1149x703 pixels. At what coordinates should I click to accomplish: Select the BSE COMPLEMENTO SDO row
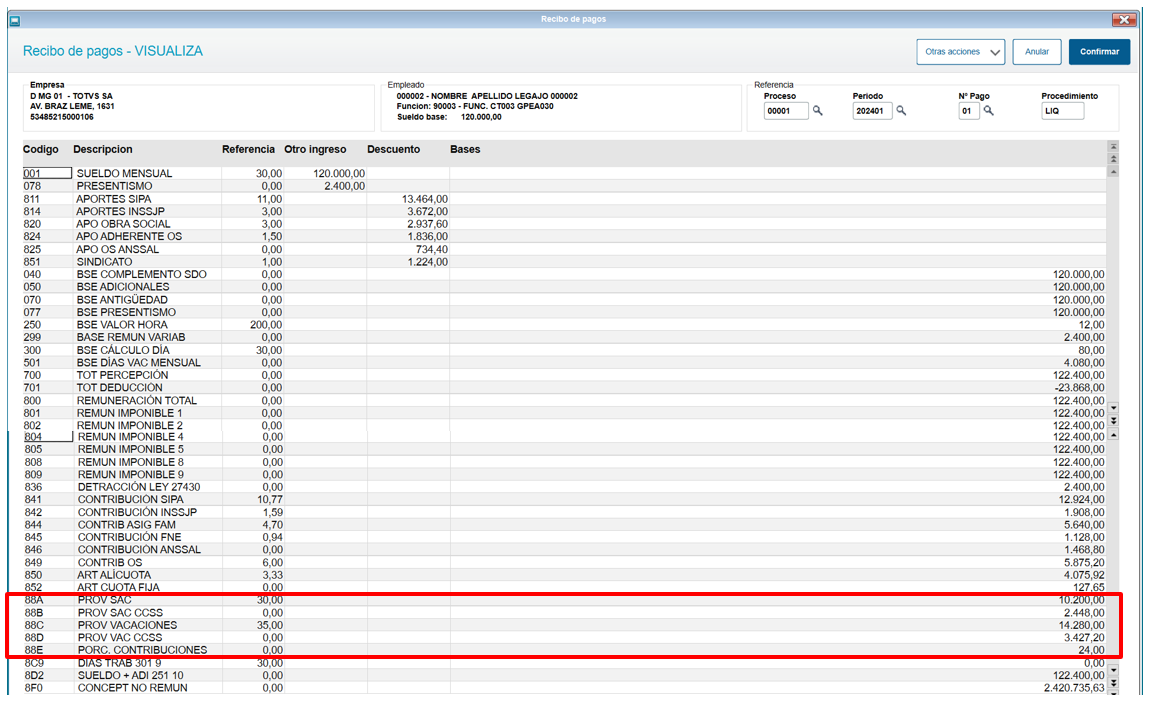[x=564, y=274]
